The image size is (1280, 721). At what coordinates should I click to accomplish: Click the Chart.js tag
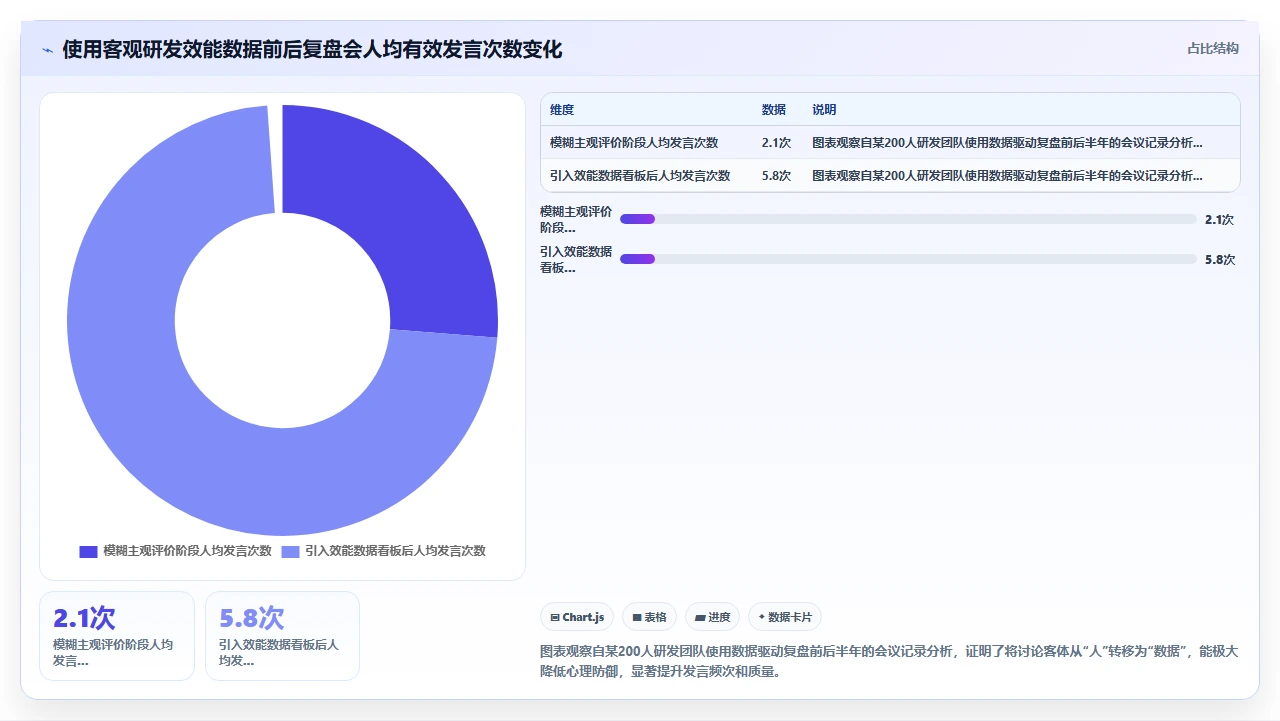577,617
